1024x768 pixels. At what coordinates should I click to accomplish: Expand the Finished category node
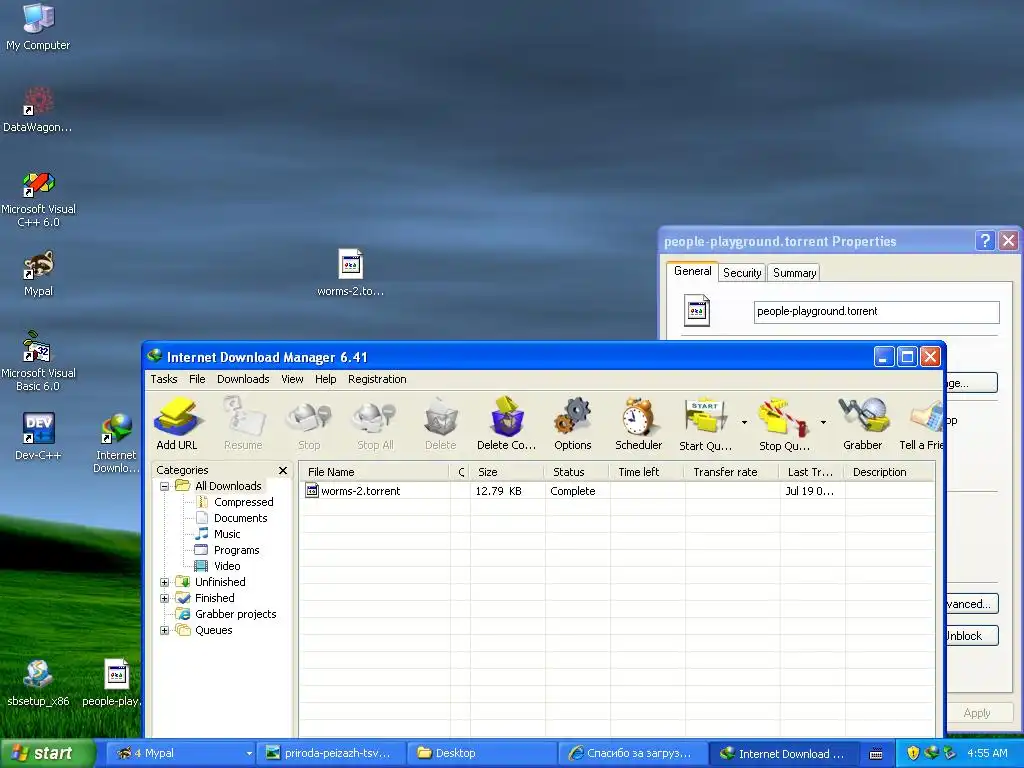tap(165, 598)
